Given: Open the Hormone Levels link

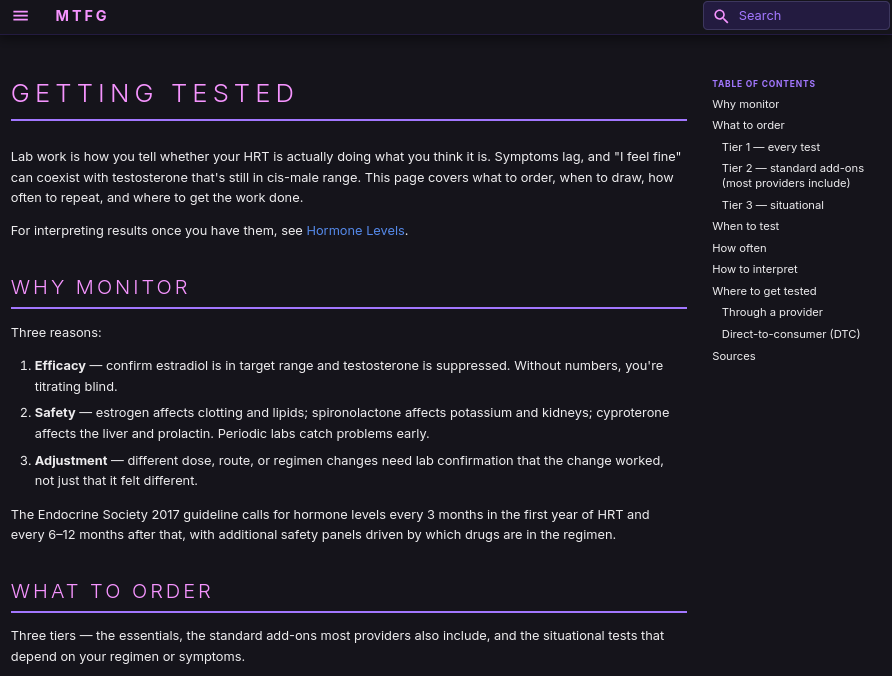Looking at the screenshot, I should [355, 231].
